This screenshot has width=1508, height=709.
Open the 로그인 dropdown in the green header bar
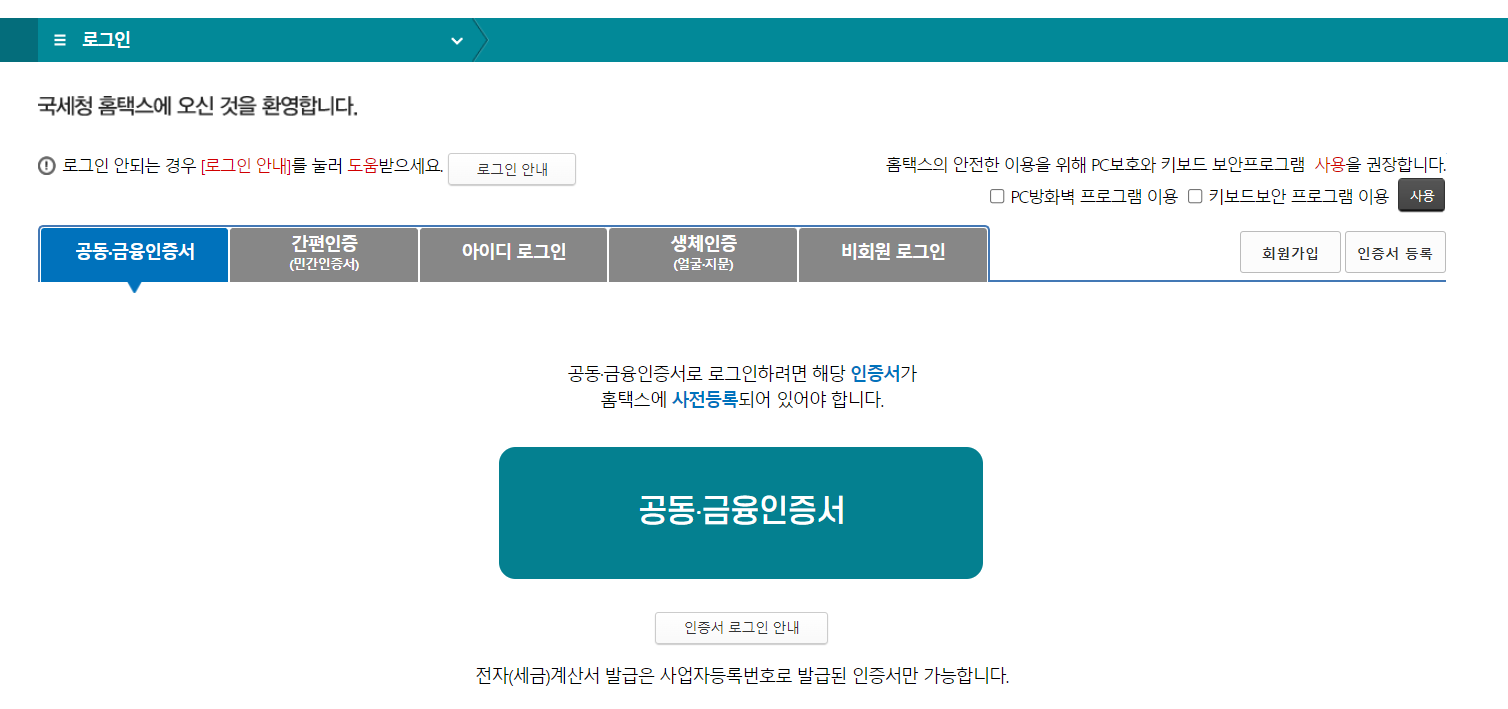tap(458, 41)
